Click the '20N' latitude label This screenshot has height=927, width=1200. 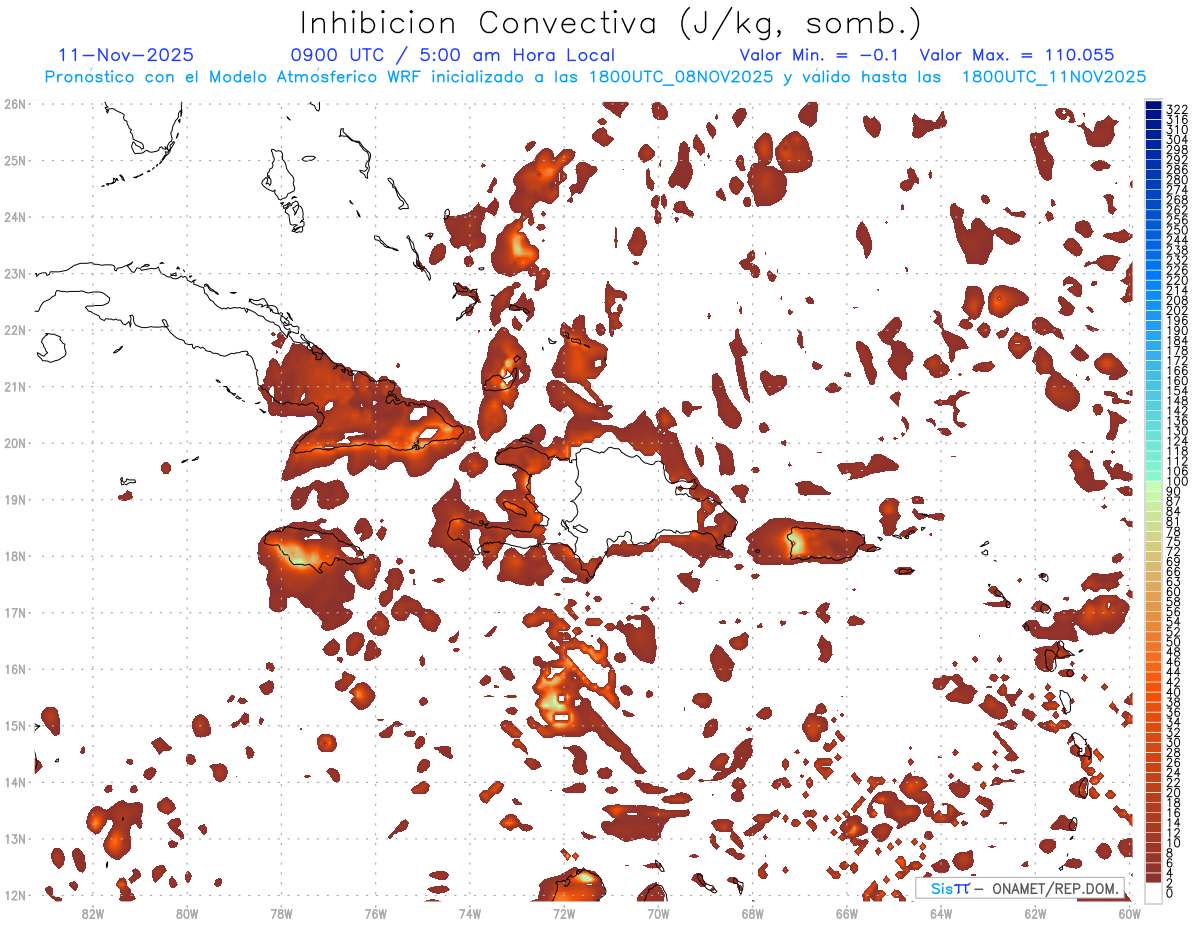15,443
